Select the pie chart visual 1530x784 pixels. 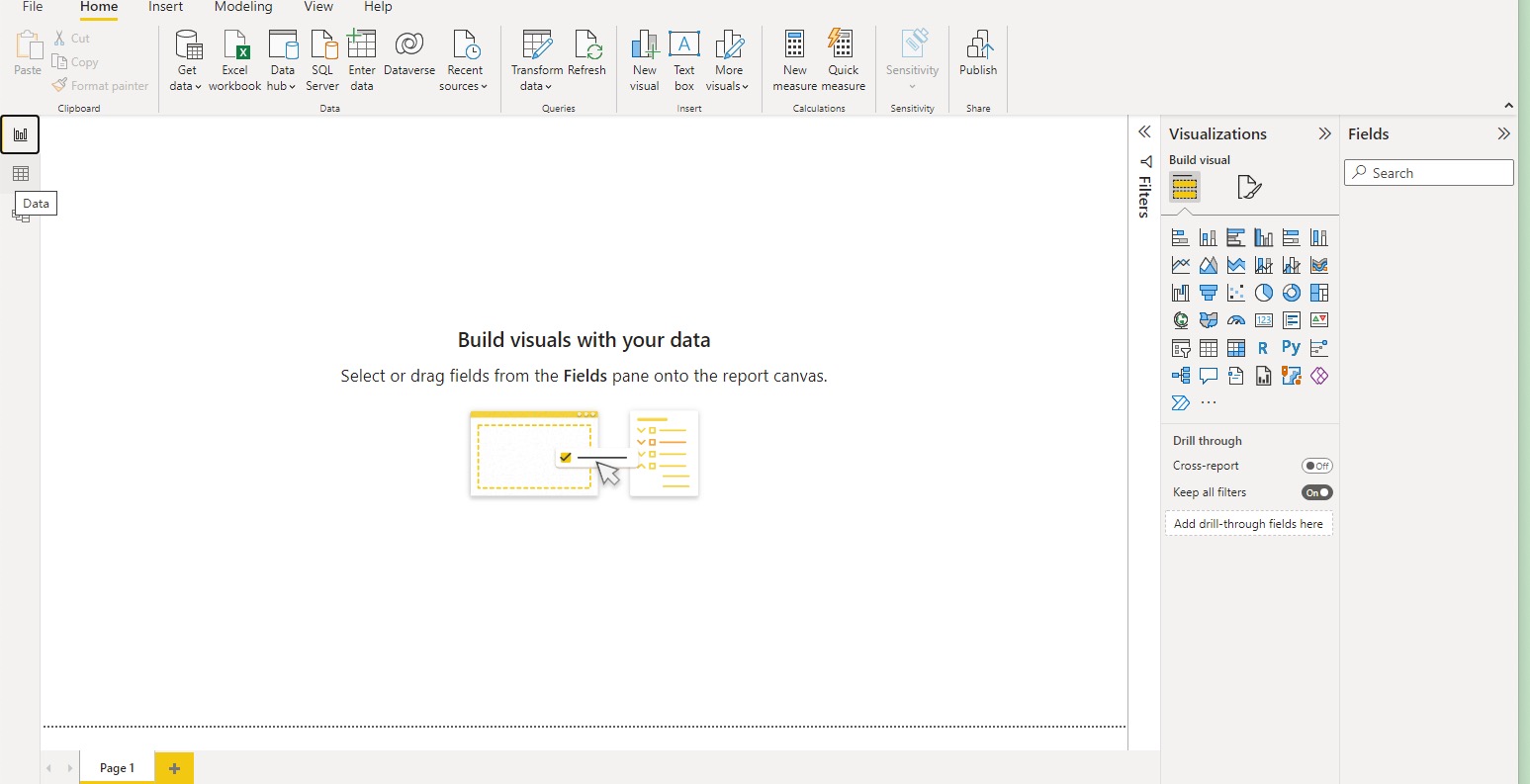[x=1263, y=293]
